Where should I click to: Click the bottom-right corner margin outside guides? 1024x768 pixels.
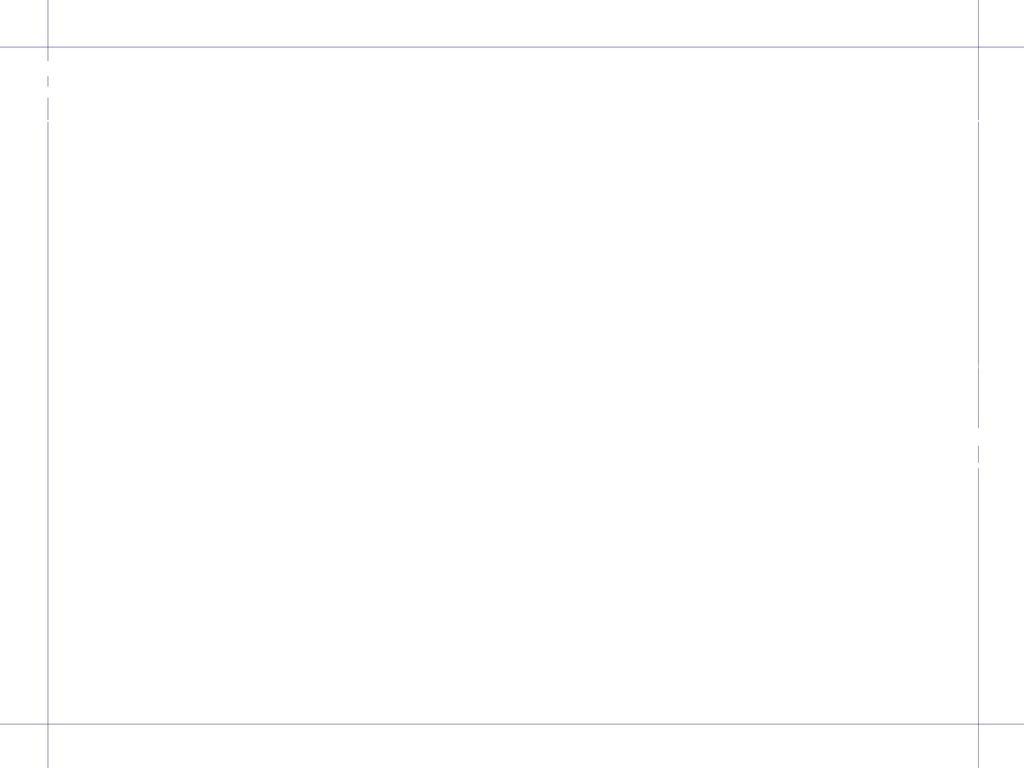1002,746
